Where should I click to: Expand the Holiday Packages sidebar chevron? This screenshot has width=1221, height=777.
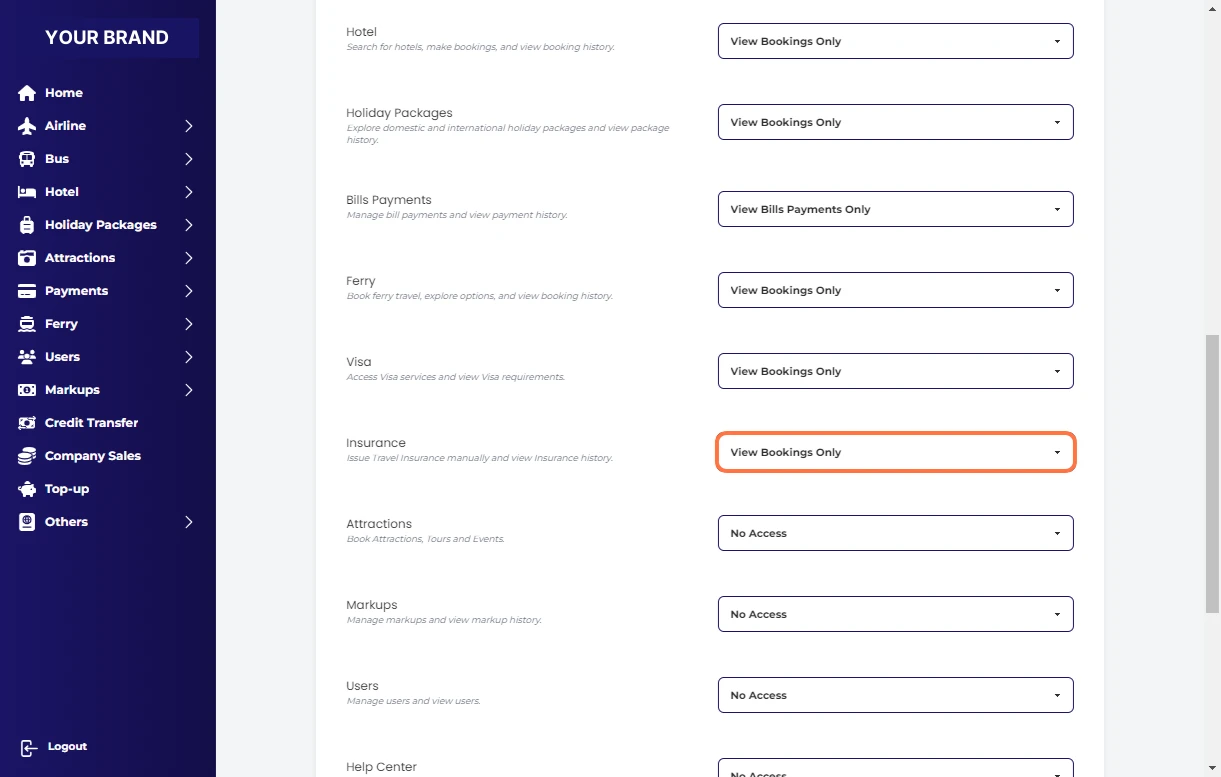pyautogui.click(x=188, y=225)
